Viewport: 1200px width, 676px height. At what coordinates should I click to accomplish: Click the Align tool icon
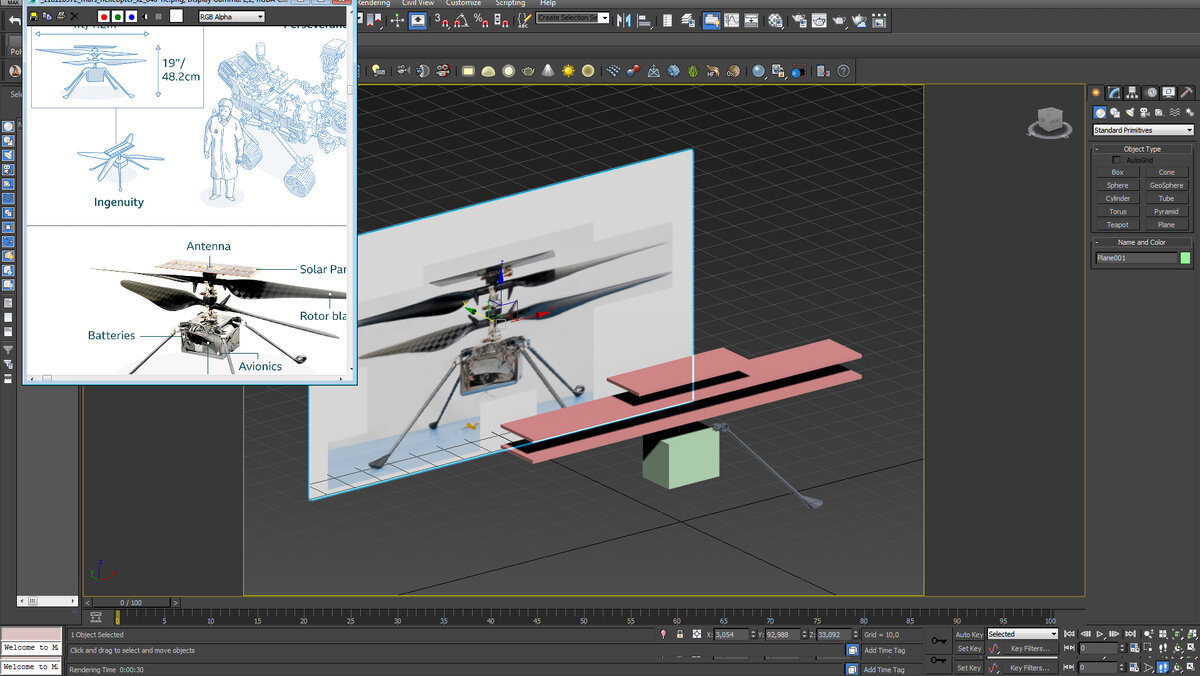click(645, 19)
